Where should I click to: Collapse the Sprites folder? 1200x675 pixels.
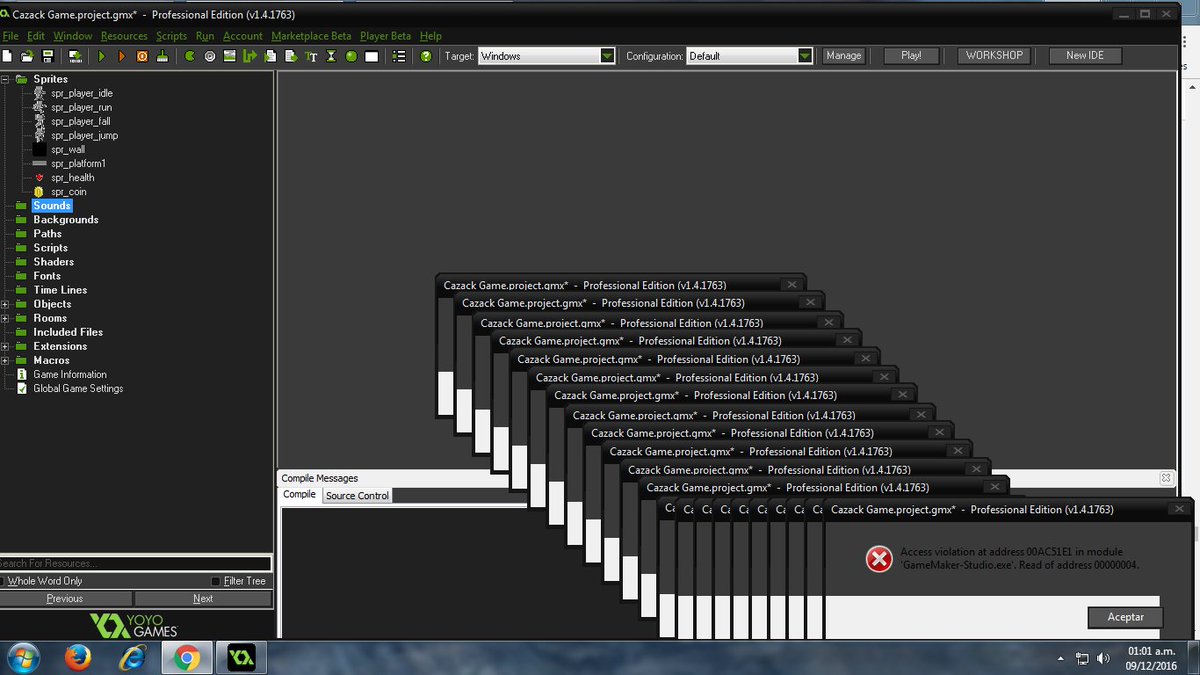tap(5, 78)
